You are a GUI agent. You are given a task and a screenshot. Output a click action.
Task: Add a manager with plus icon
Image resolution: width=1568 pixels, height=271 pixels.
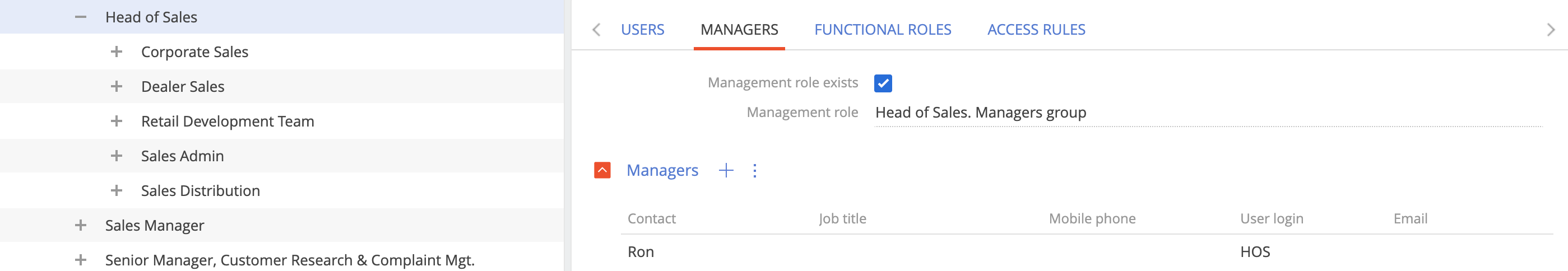tap(726, 171)
